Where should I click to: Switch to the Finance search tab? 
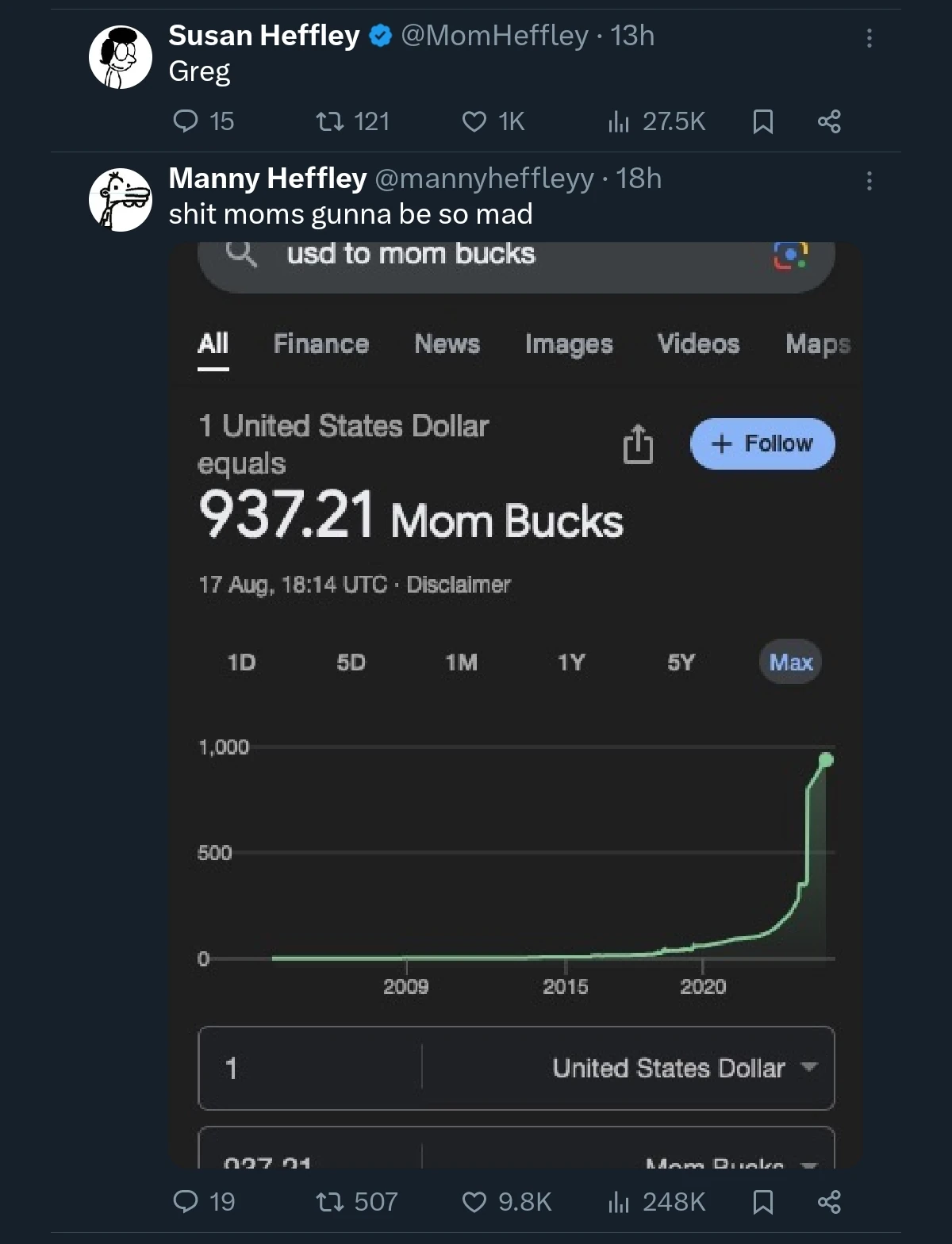tap(321, 344)
